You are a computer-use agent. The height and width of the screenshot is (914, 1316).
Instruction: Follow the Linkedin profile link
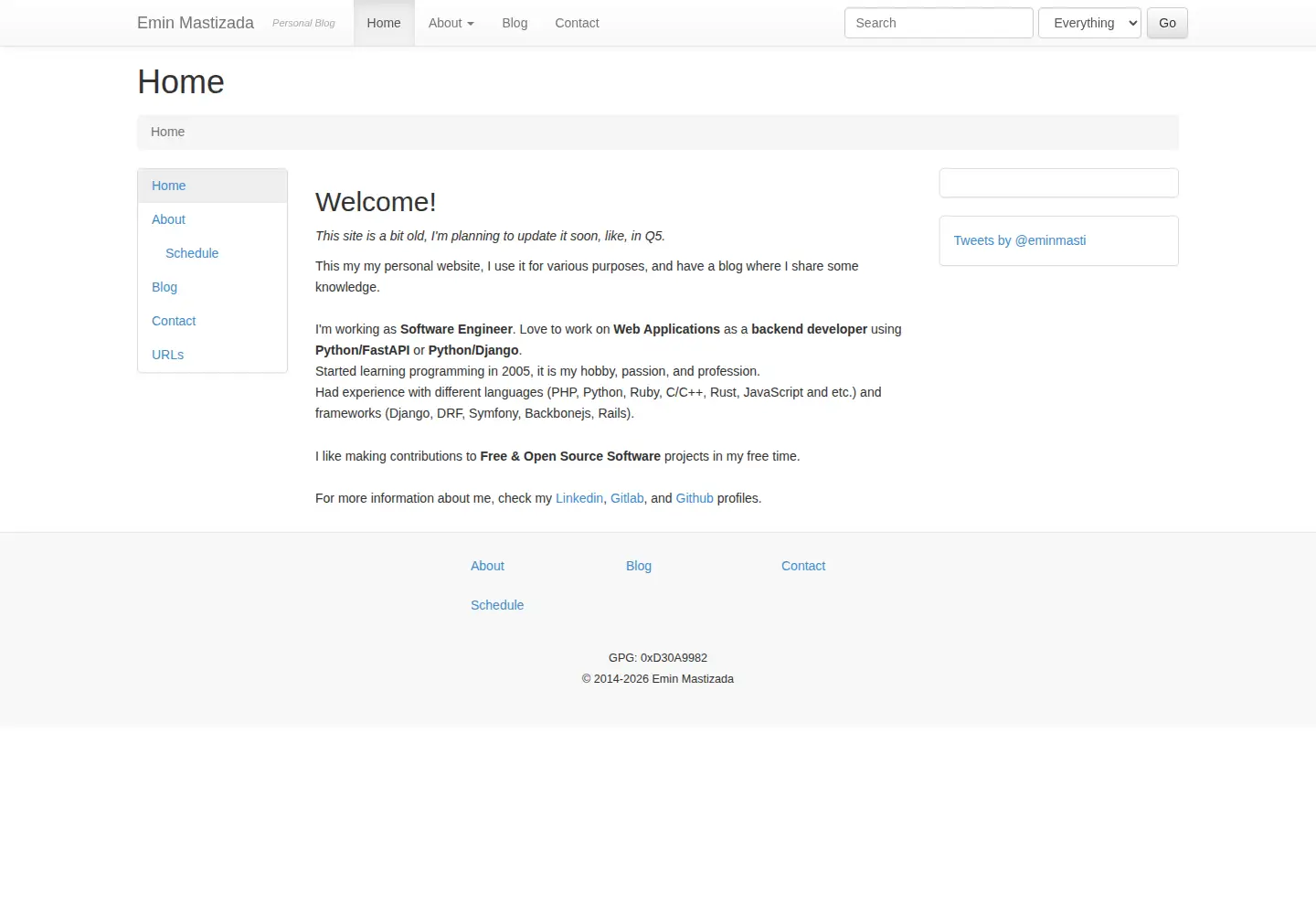[x=579, y=498]
